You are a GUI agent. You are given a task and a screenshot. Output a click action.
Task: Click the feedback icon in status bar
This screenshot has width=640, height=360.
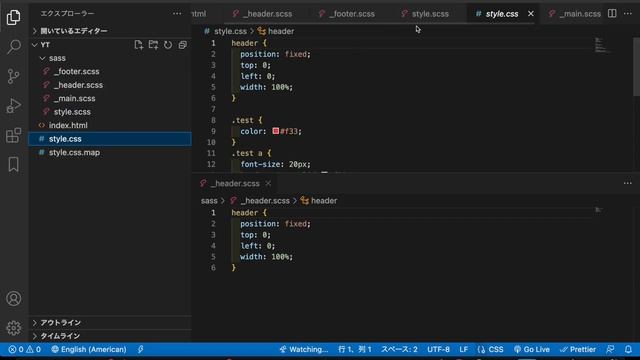coord(610,349)
